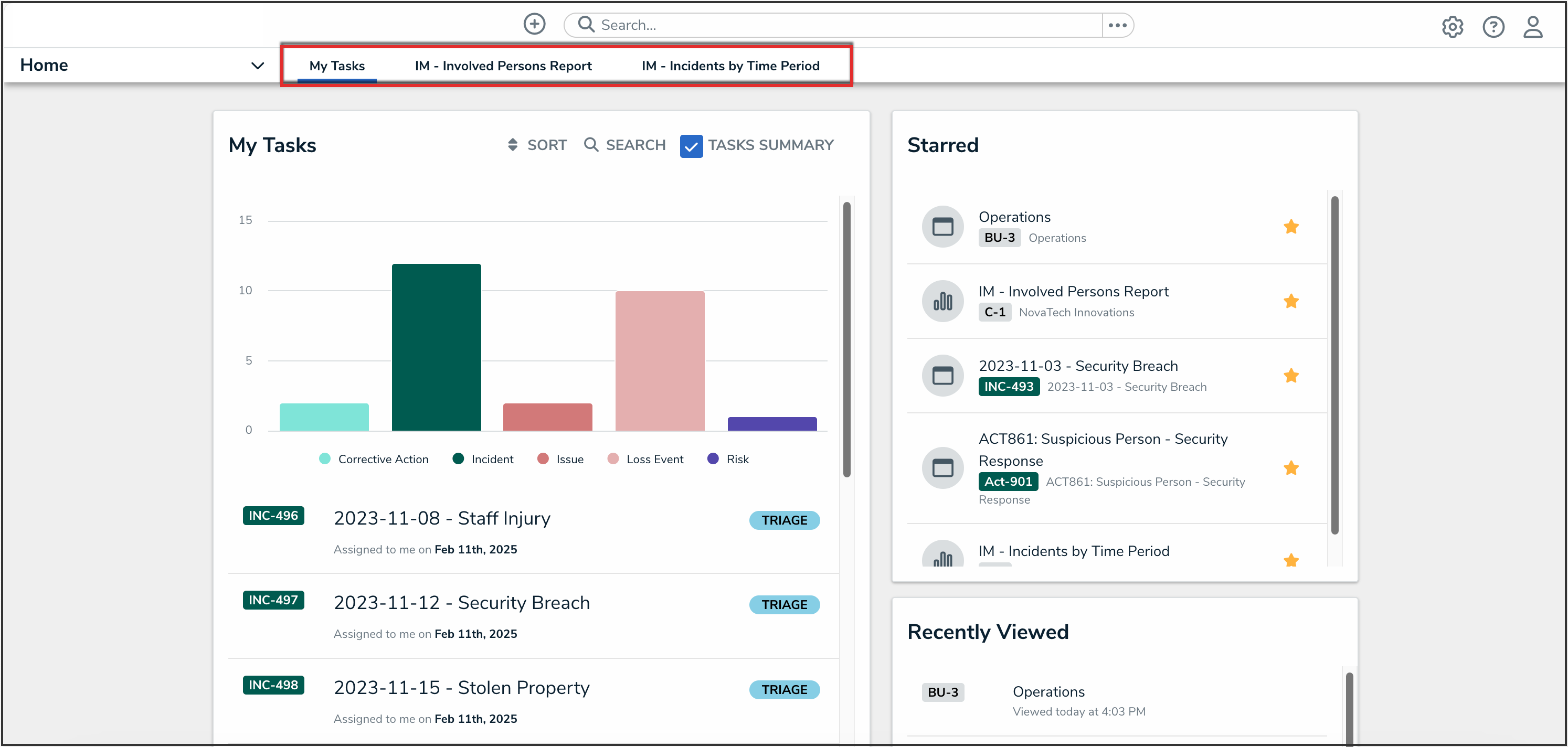Remove star from ACT861 Suspicious Person item
Image resolution: width=1568 pixels, height=747 pixels.
click(1290, 468)
